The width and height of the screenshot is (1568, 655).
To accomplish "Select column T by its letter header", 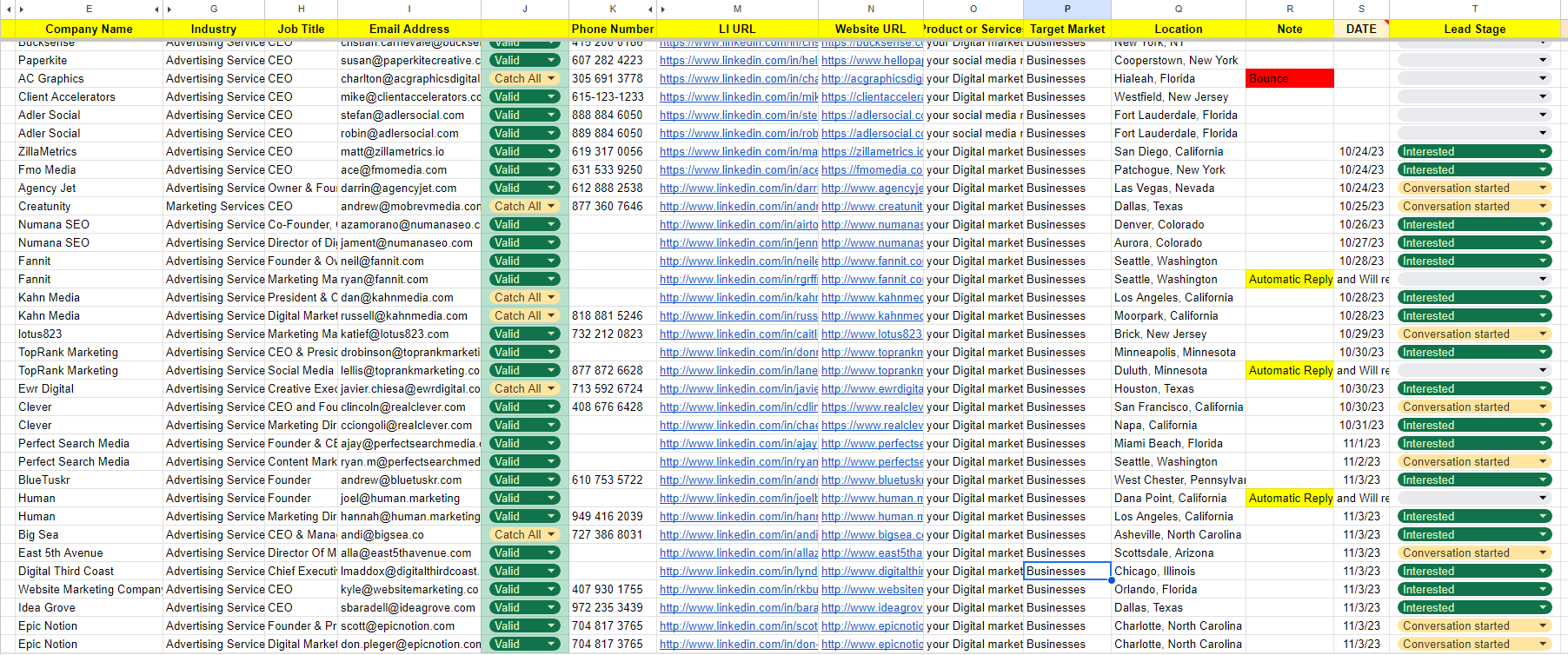I will 1475,9.
